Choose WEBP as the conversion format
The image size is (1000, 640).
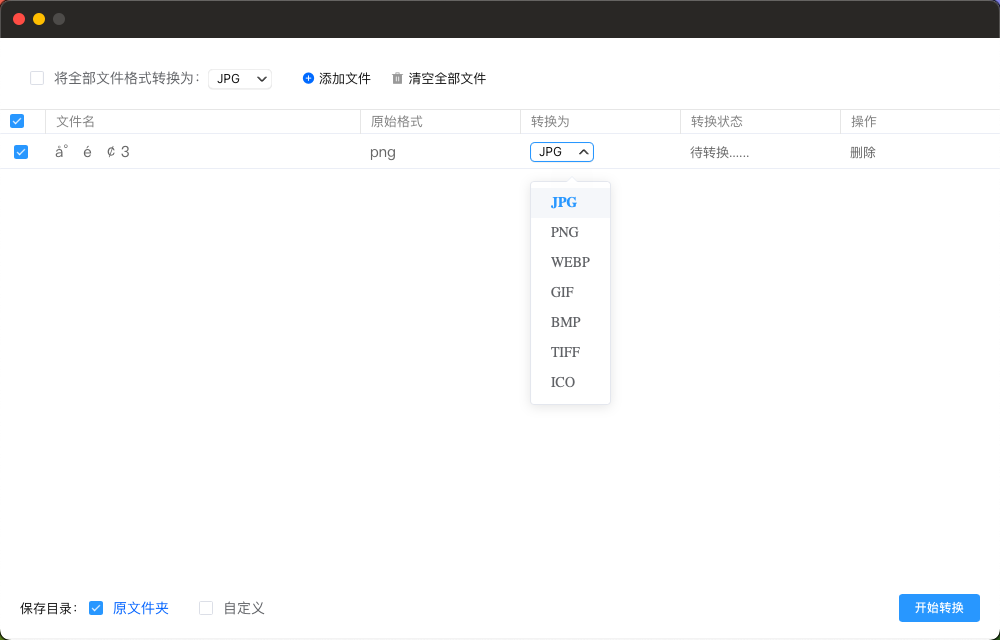[570, 262]
